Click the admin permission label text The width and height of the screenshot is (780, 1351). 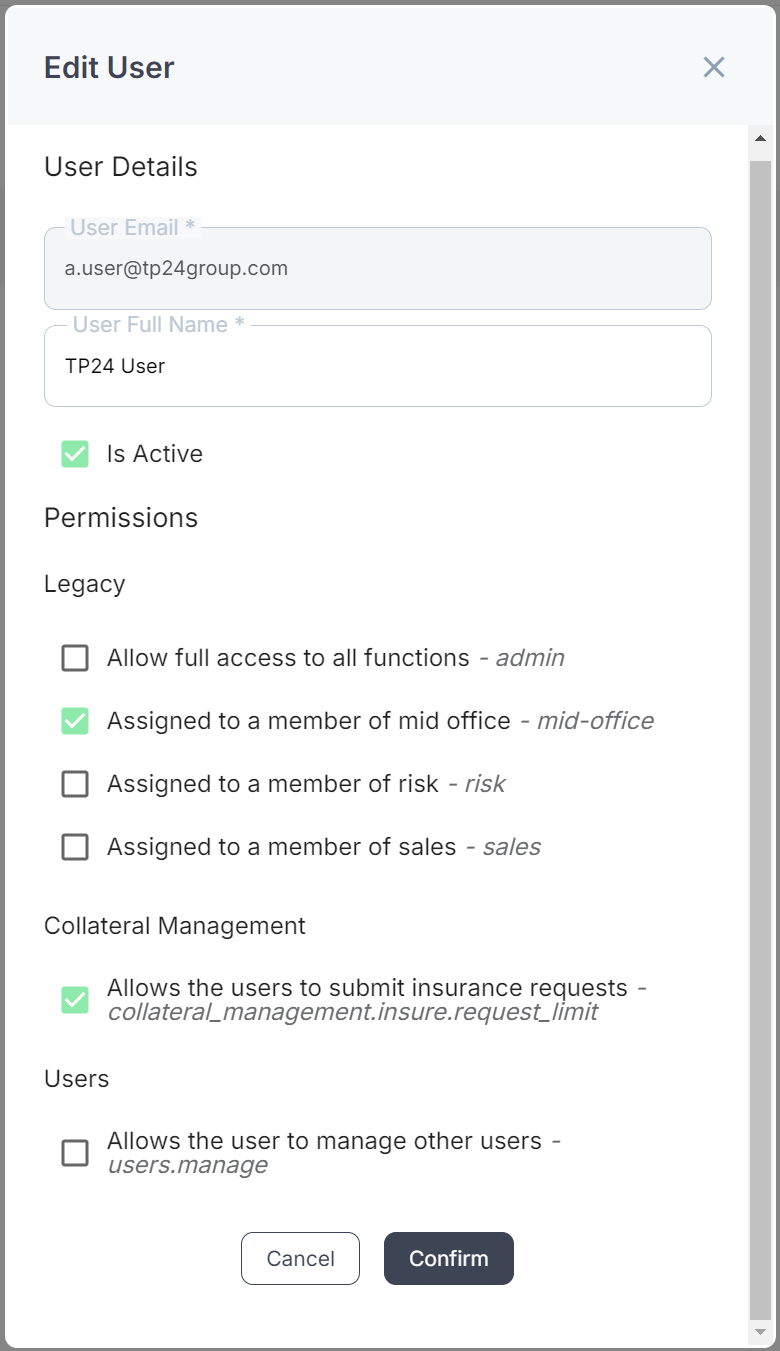coord(290,657)
